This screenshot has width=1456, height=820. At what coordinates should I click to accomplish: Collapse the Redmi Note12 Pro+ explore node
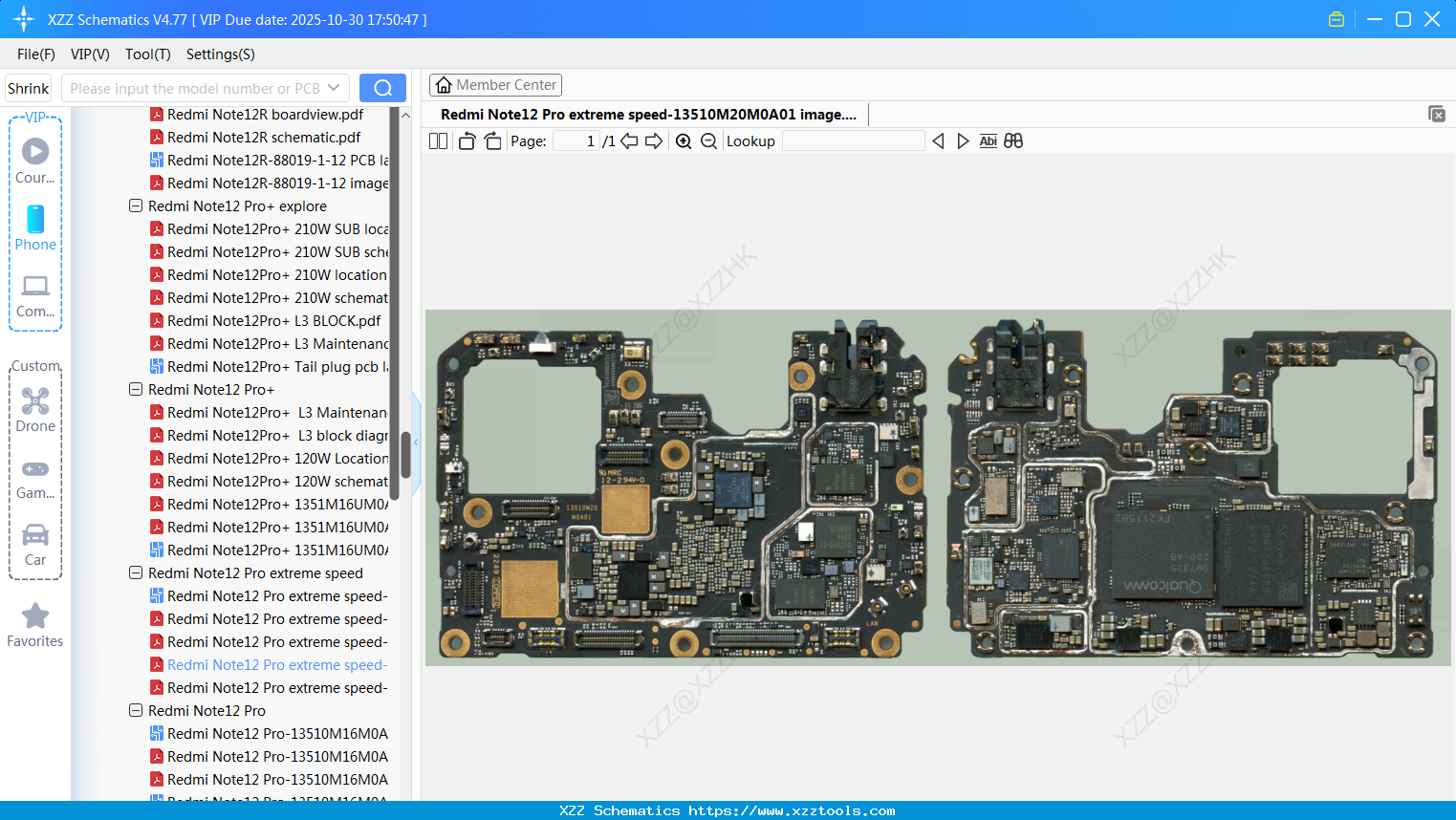click(x=135, y=205)
